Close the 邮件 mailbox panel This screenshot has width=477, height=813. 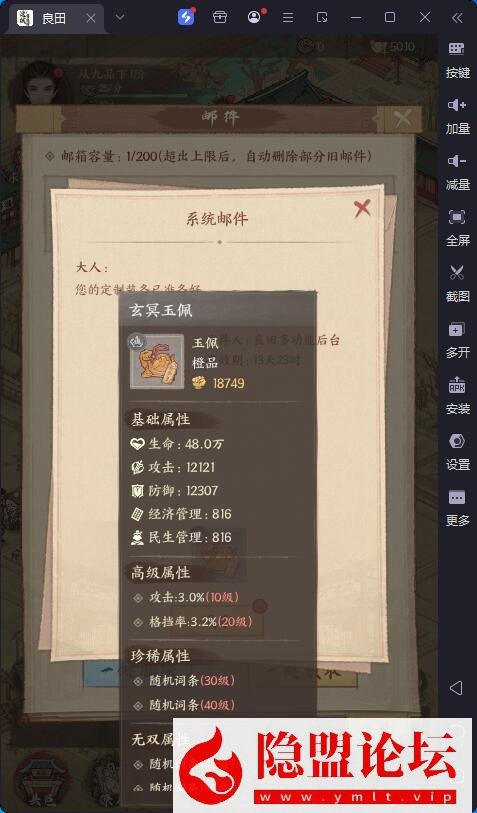tap(403, 119)
